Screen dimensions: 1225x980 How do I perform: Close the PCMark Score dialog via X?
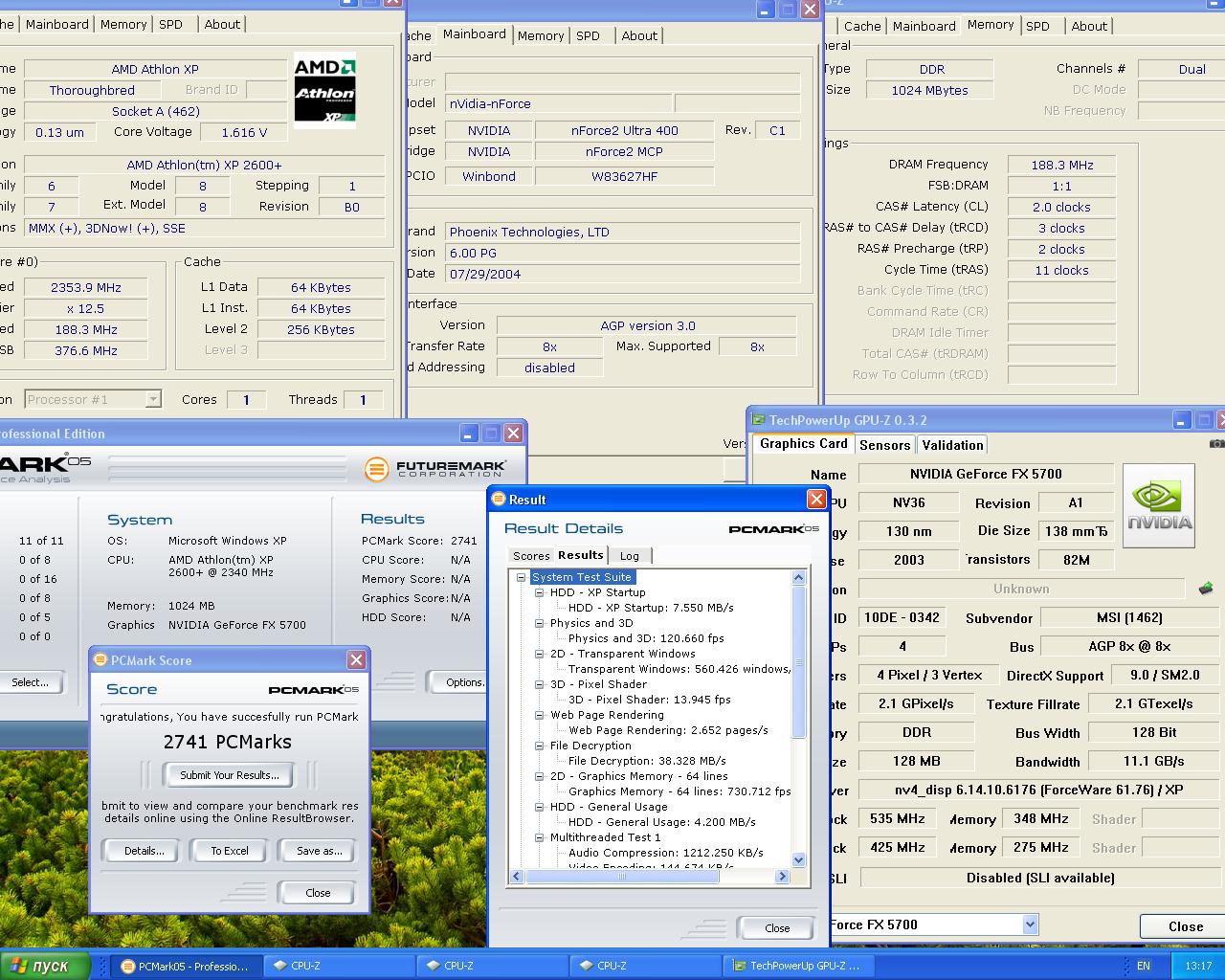click(356, 660)
